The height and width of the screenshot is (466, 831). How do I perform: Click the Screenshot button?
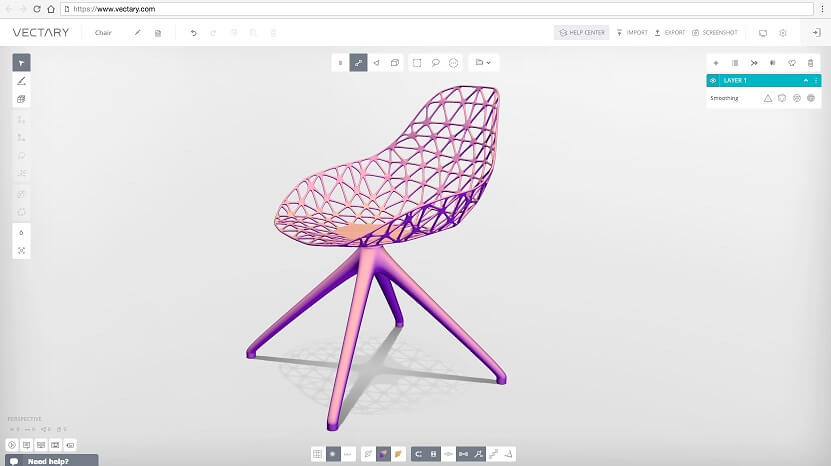pos(714,32)
